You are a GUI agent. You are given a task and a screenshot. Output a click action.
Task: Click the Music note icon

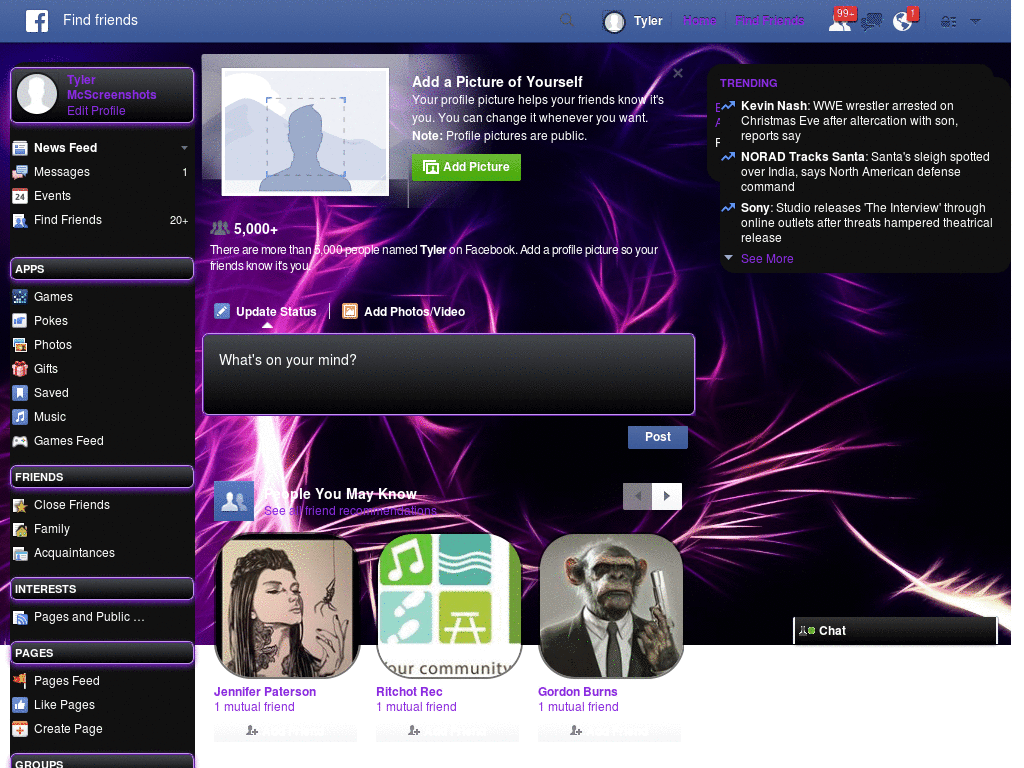(20, 417)
